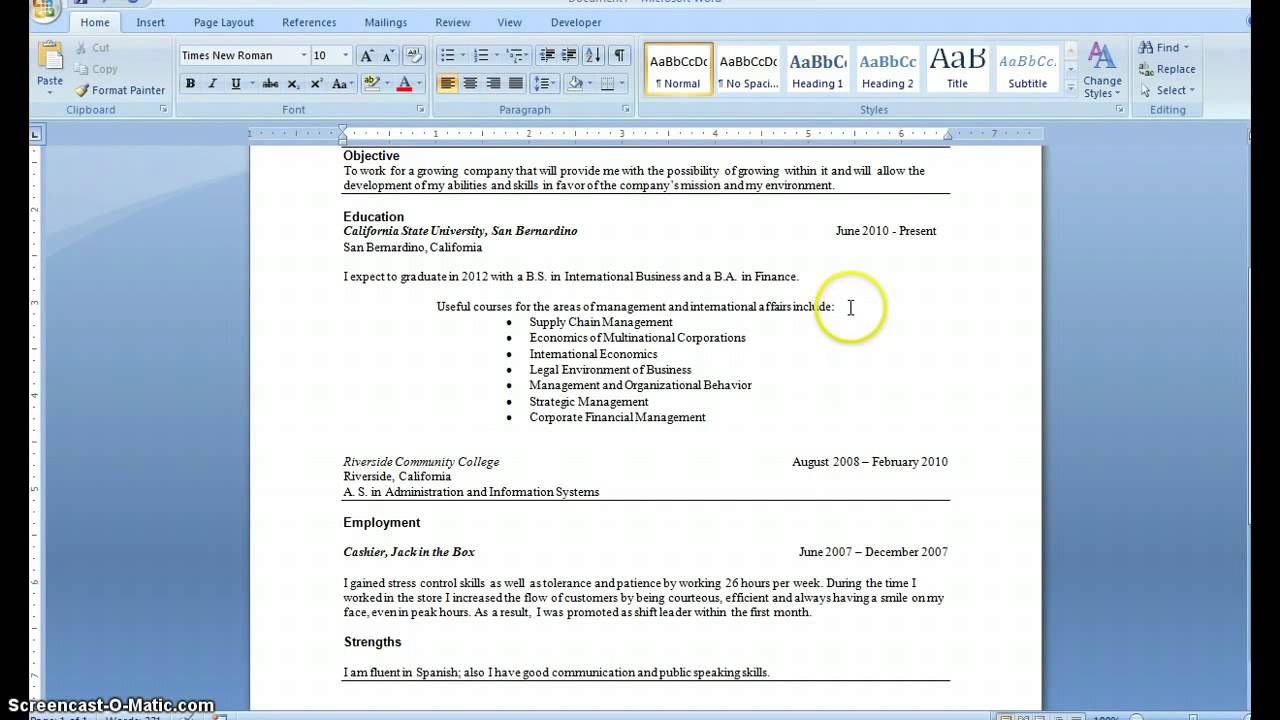Screen dimensions: 1280x720
Task: Toggle Align Text Right
Action: pyautogui.click(x=493, y=84)
